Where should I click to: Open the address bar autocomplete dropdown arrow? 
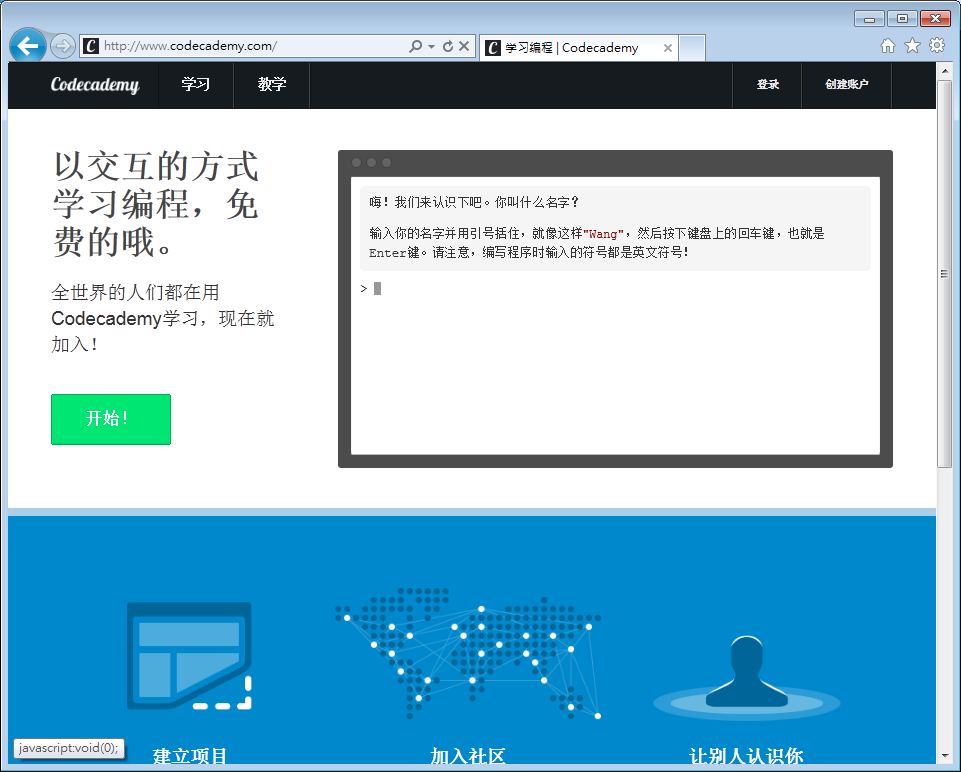[431, 47]
